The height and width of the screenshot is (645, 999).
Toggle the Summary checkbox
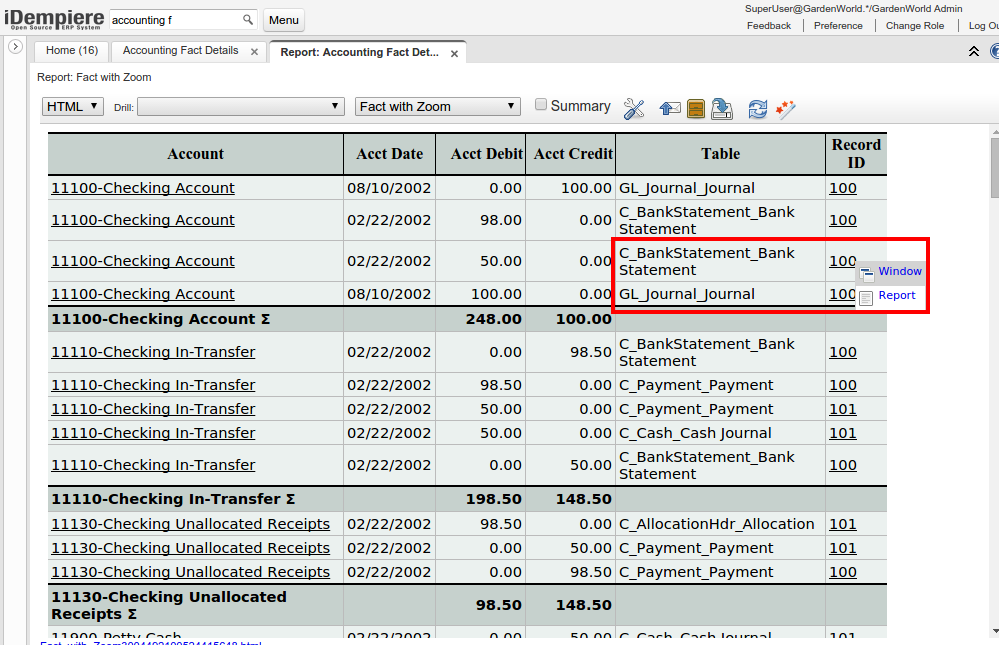(x=541, y=105)
